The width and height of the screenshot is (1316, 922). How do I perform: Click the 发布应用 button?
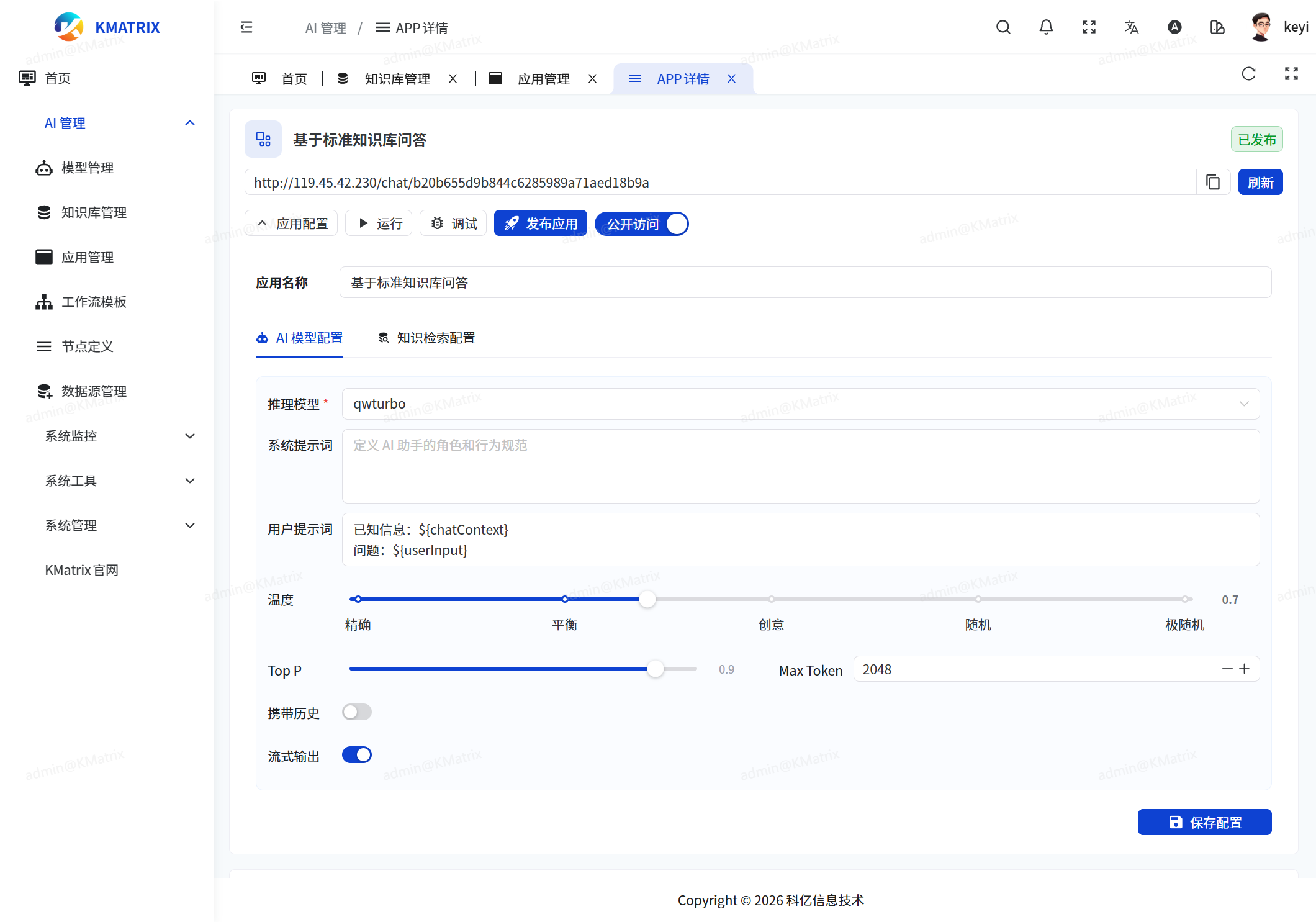tap(541, 224)
